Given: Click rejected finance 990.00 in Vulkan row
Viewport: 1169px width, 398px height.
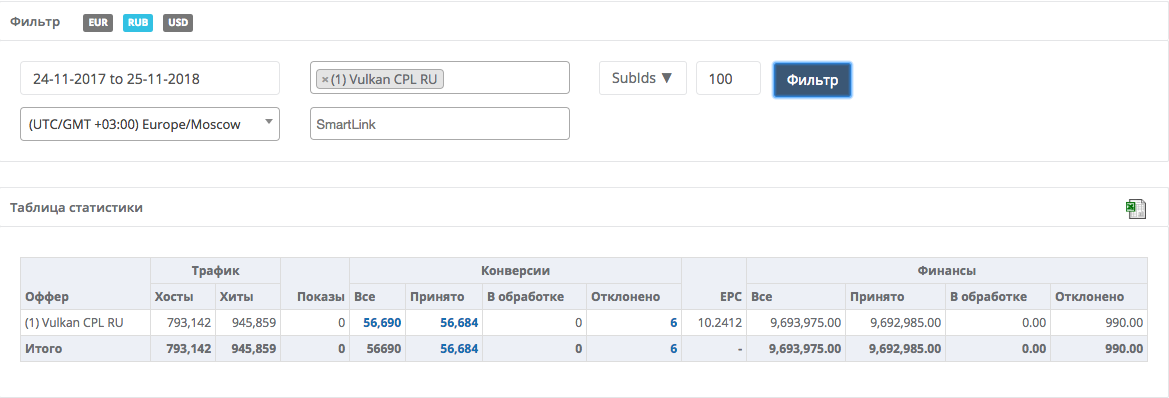Looking at the screenshot, I should click(1124, 323).
